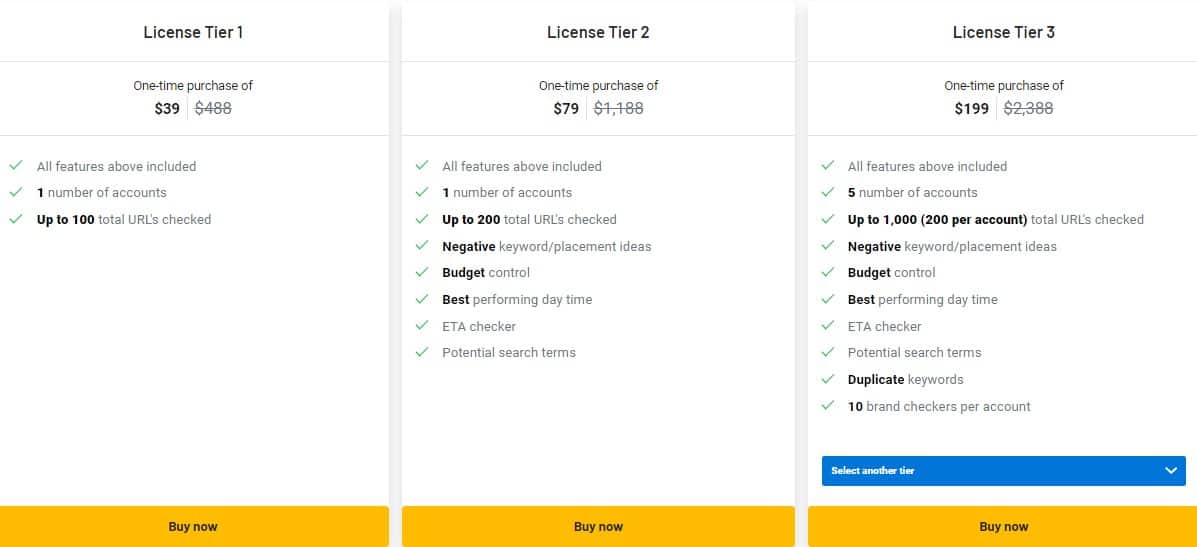Click the checkmark next to Tier 2 ETA checker
Viewport: 1197px width, 547px height.
[422, 326]
